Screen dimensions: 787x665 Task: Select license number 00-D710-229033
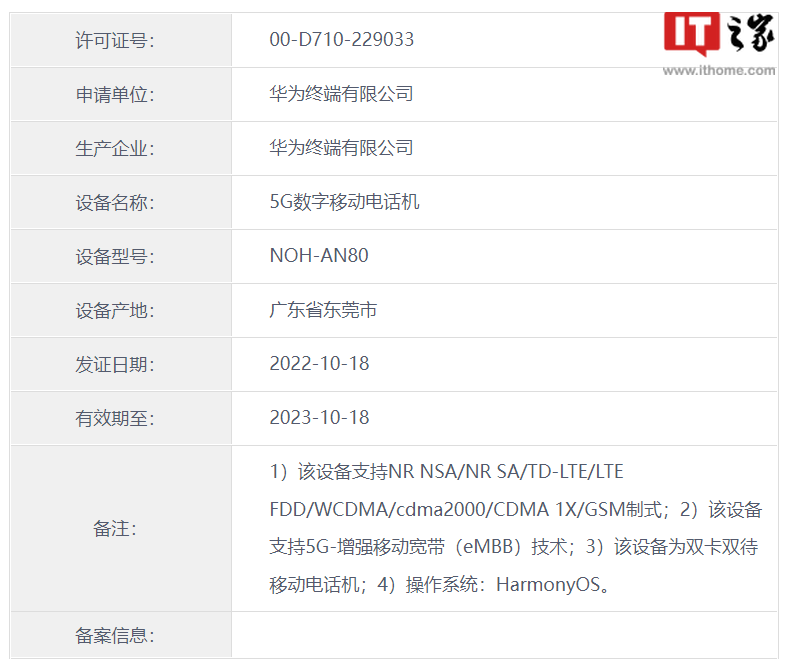tap(341, 40)
